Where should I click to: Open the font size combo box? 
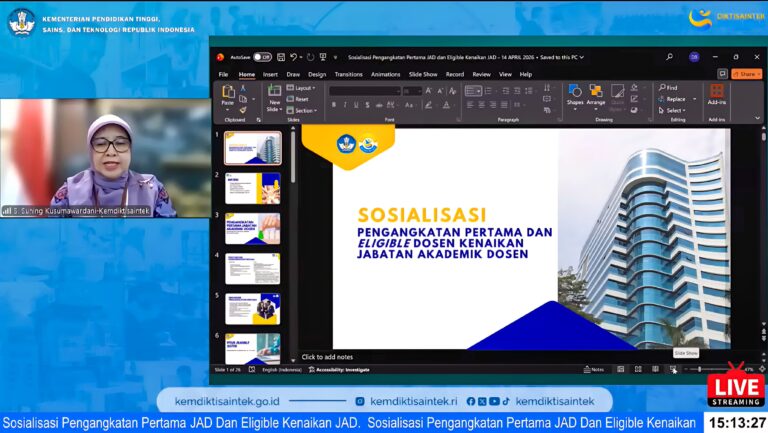412,91
